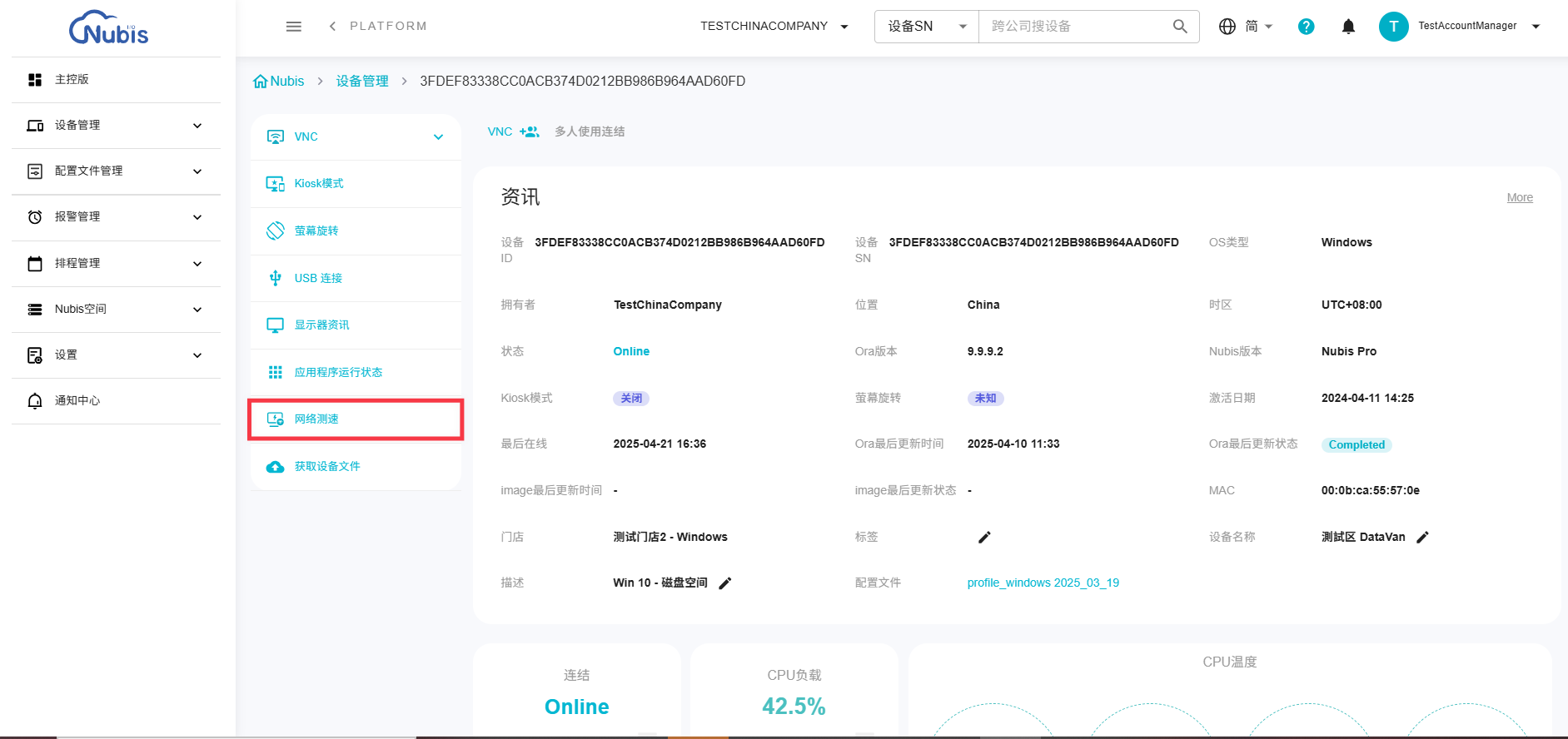Image resolution: width=1568 pixels, height=739 pixels.
Task: Expand the 排程管理 sidebar menu
Action: (x=197, y=264)
